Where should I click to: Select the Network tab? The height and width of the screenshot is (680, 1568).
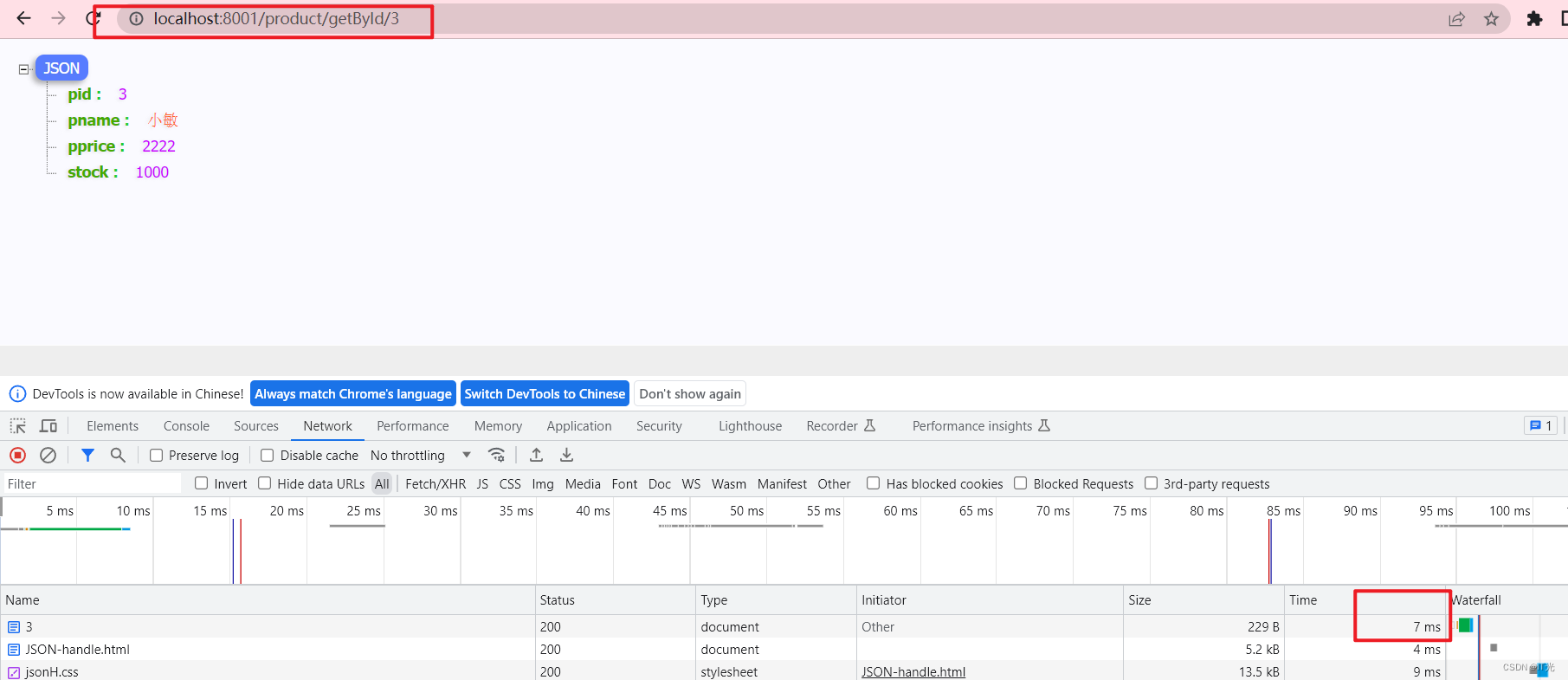(327, 426)
